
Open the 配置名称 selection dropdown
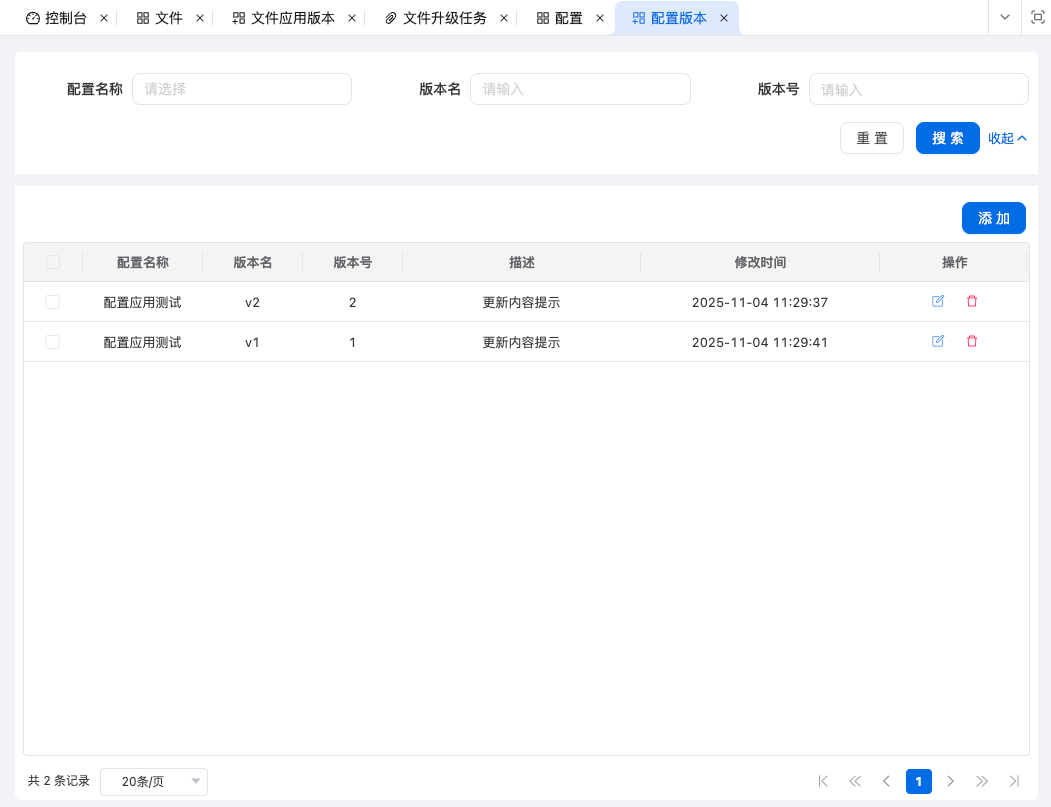242,89
